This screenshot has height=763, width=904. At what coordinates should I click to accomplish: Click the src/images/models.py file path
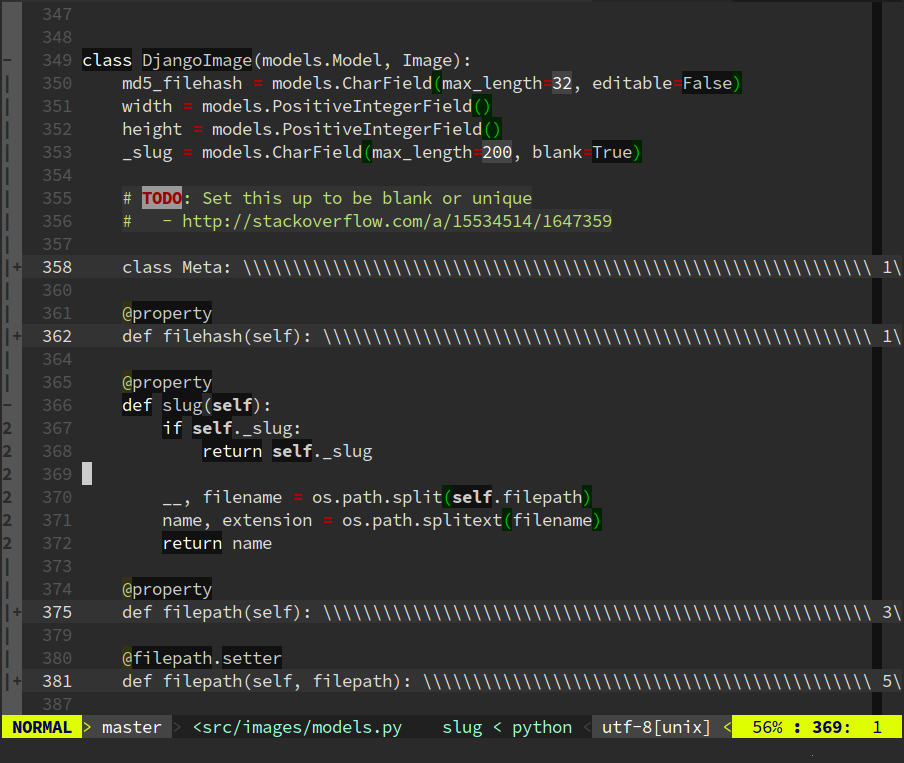(296, 727)
